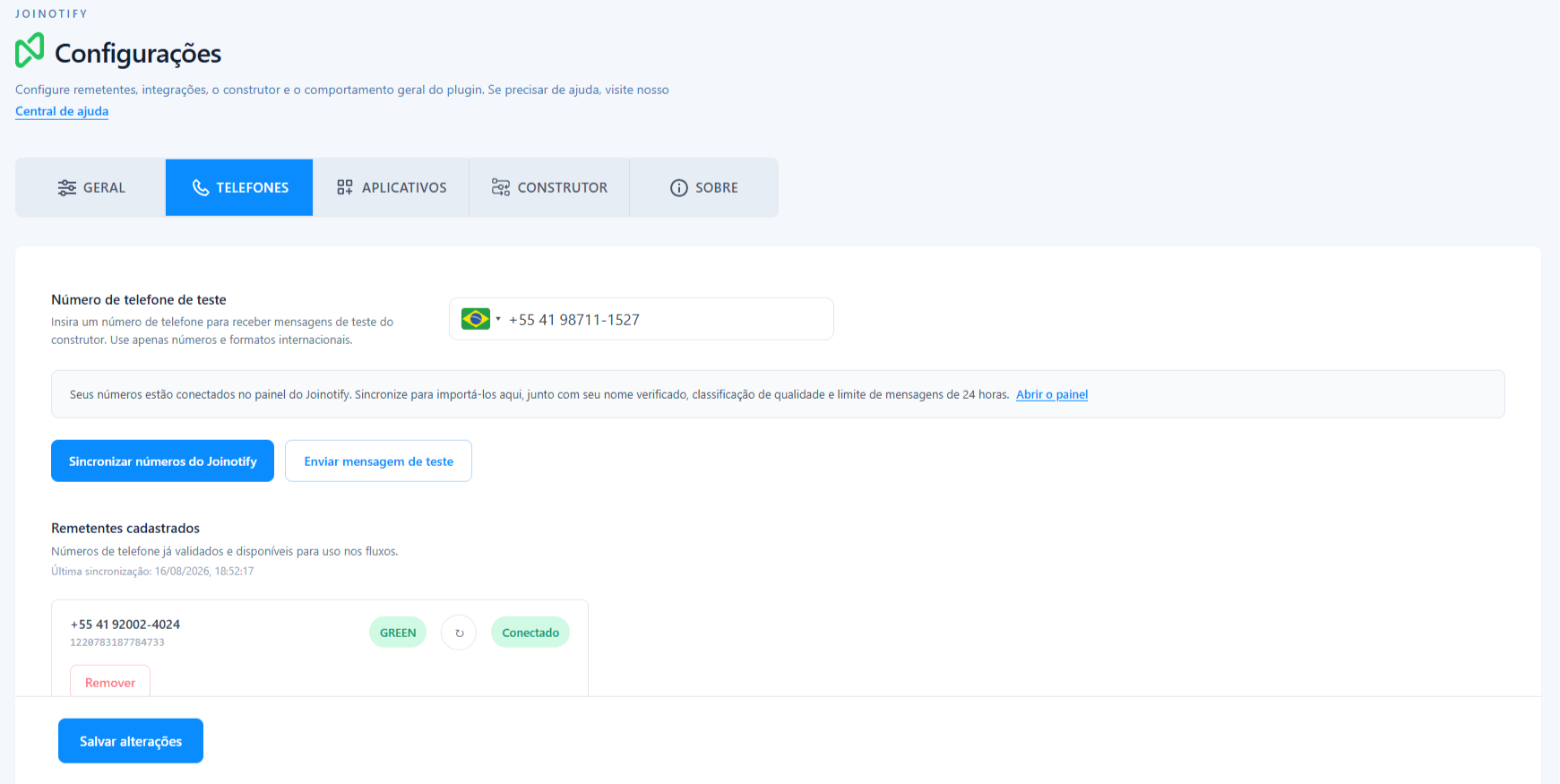Switch to the GERAL tab
Screen dimensions: 1560x784
[90, 187]
